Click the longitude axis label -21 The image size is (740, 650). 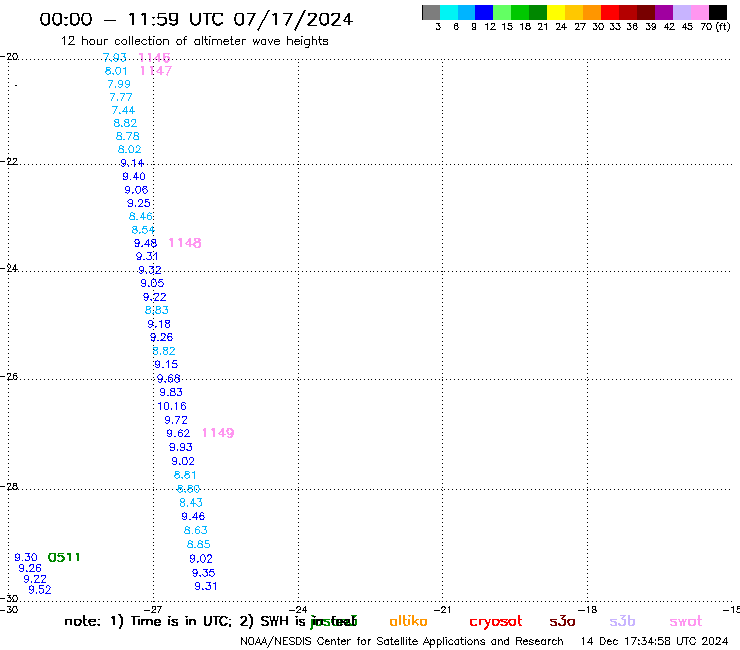click(x=443, y=609)
